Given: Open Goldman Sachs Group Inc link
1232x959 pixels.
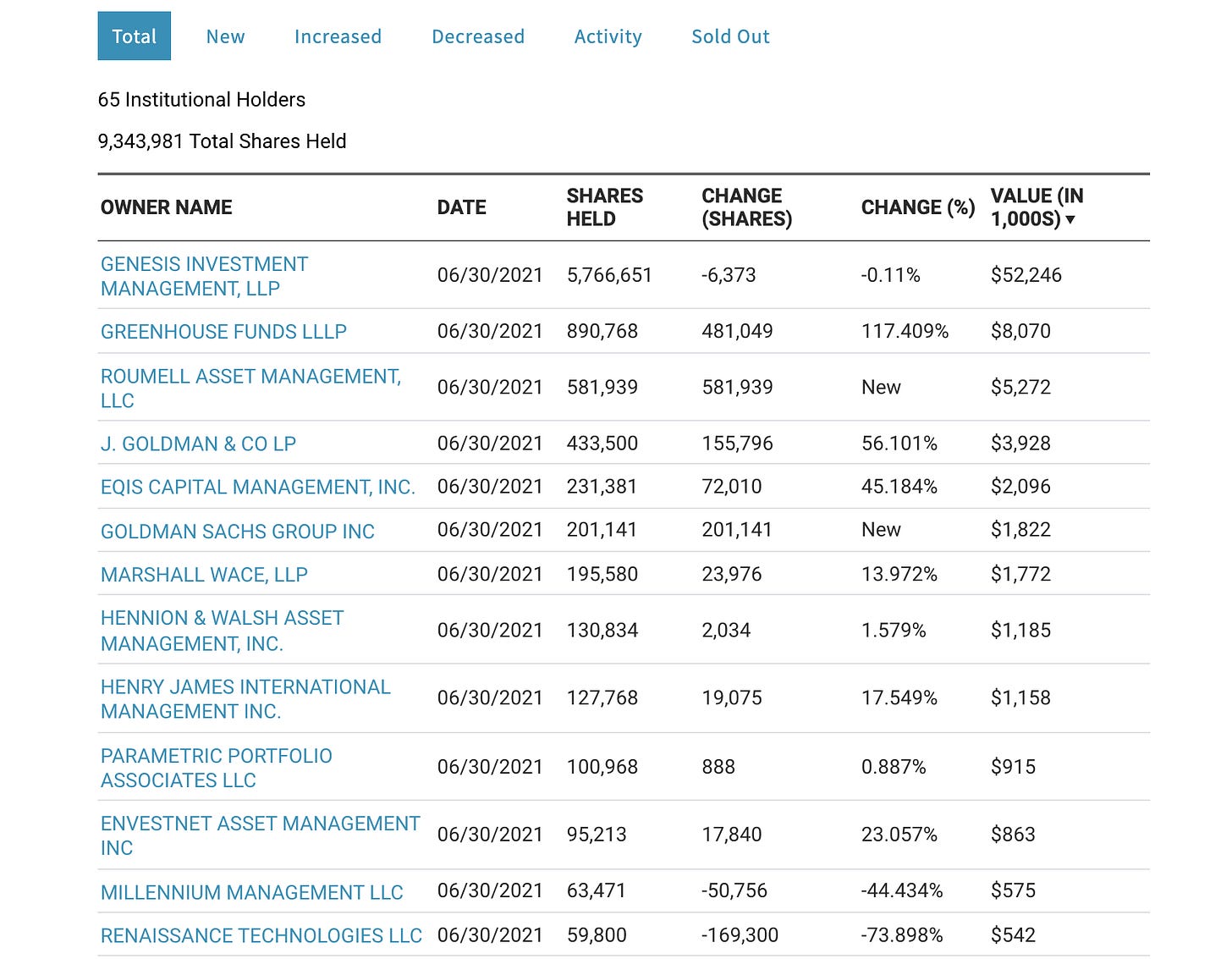Looking at the screenshot, I should tap(237, 532).
